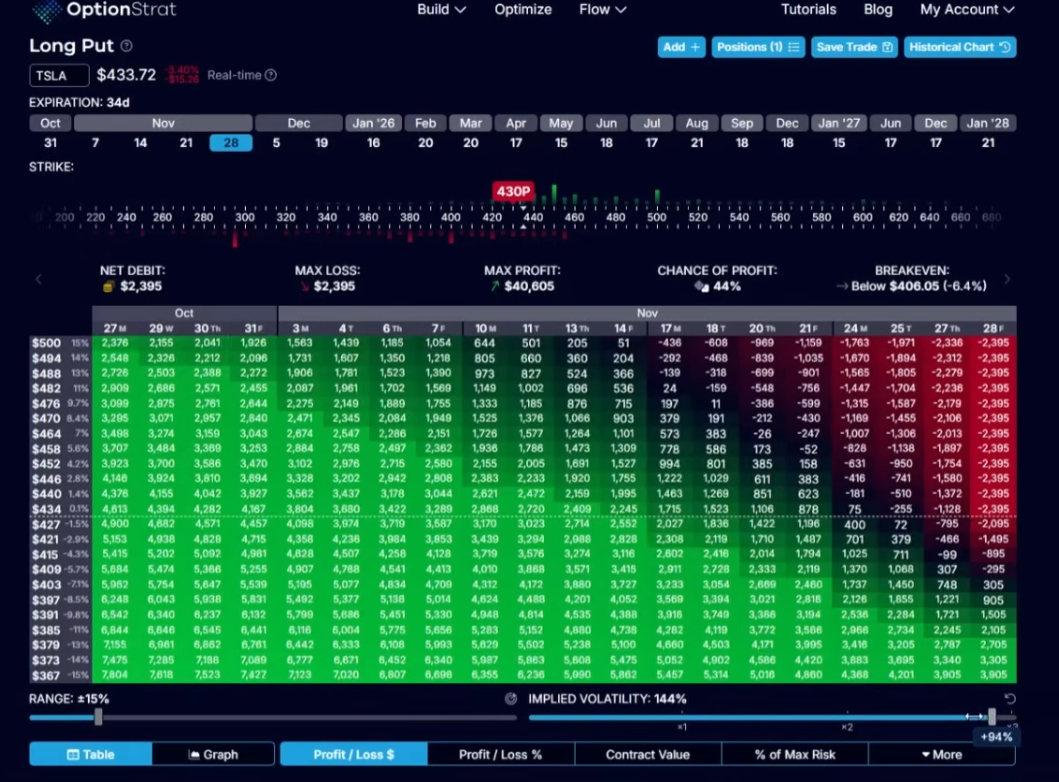Click the left arrow beside Net Debit
This screenshot has width=1059, height=782.
tap(39, 279)
